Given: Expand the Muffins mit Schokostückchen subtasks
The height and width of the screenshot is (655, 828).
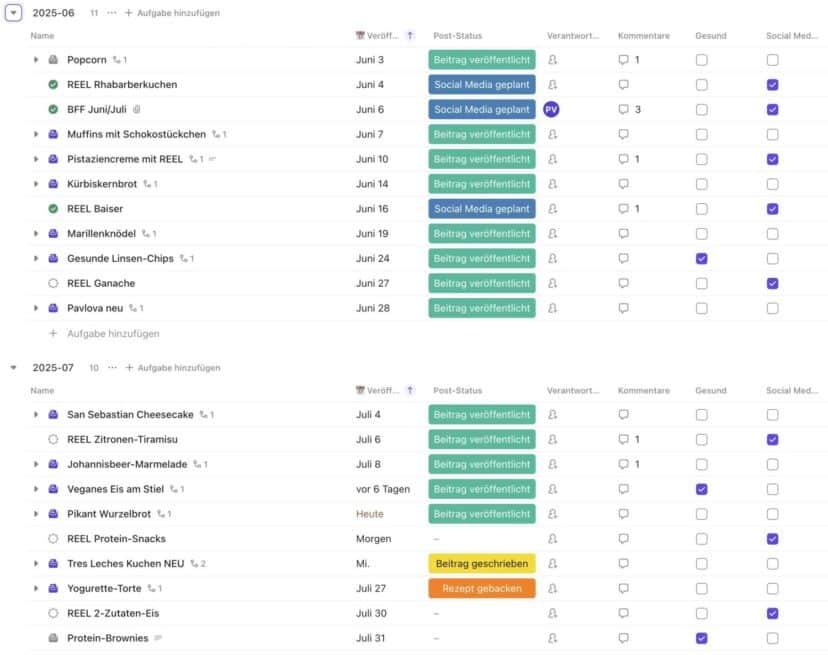Looking at the screenshot, I should coord(36,134).
